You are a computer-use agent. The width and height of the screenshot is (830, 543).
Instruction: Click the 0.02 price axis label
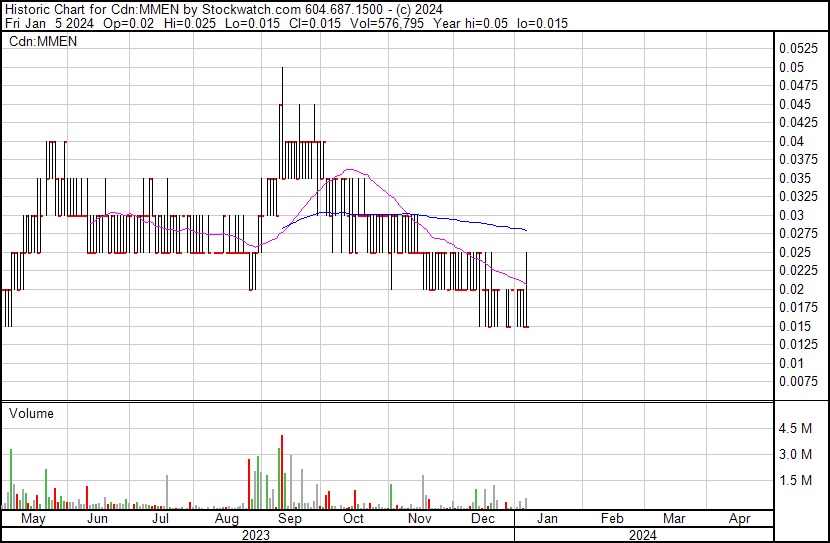[x=791, y=289]
